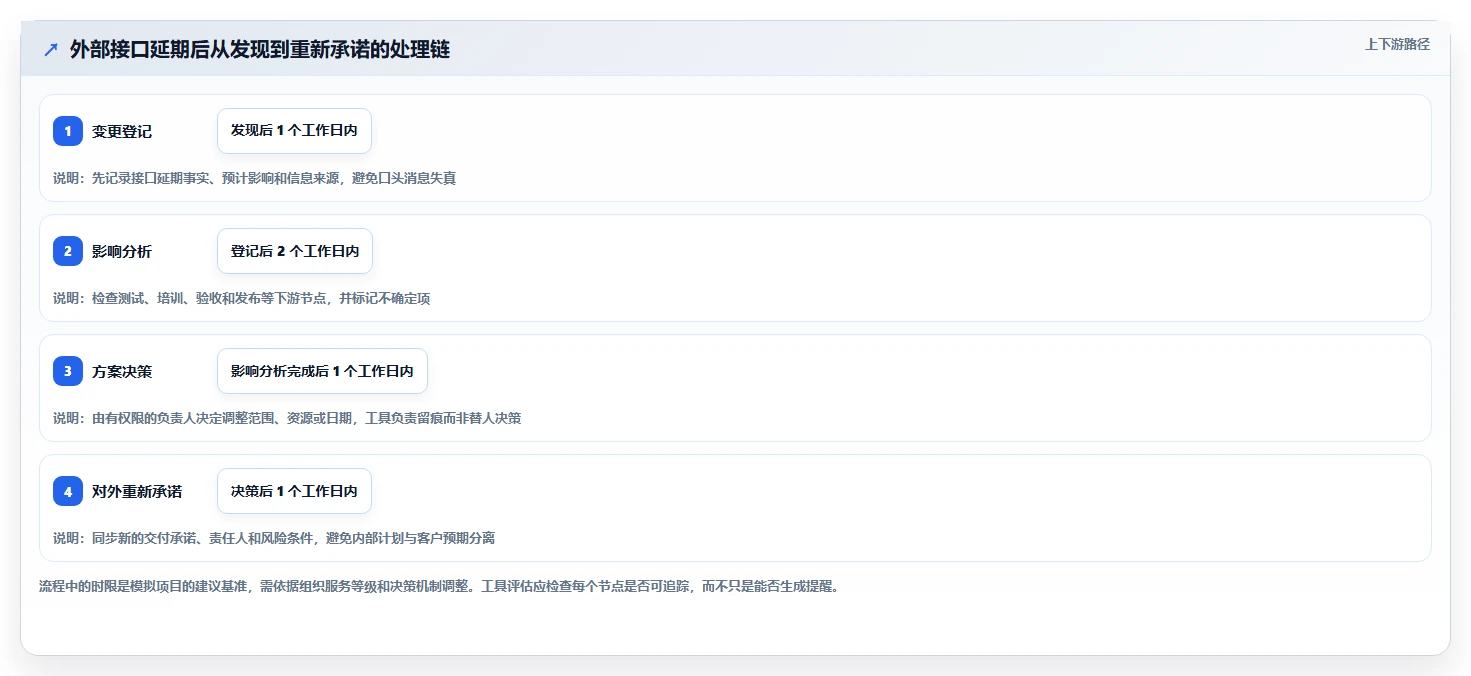The height and width of the screenshot is (676, 1471).
Task: Select step number 4 badge
Action: point(68,491)
